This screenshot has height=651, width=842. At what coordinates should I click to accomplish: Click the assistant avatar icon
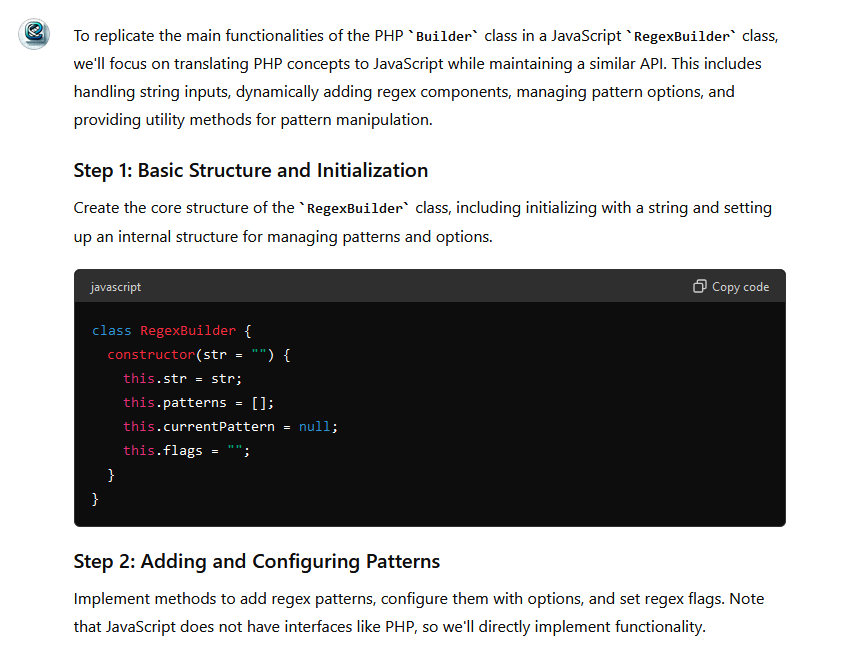34,35
